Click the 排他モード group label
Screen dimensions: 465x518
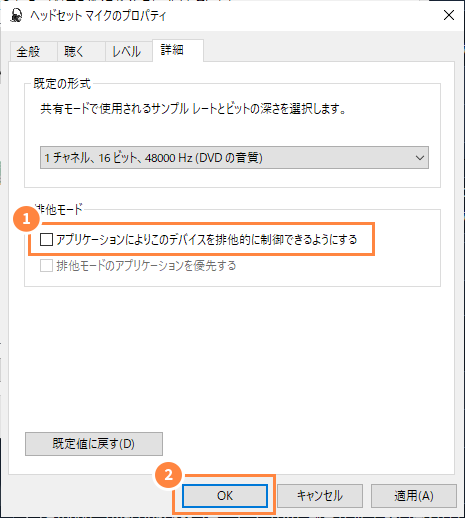[58, 210]
